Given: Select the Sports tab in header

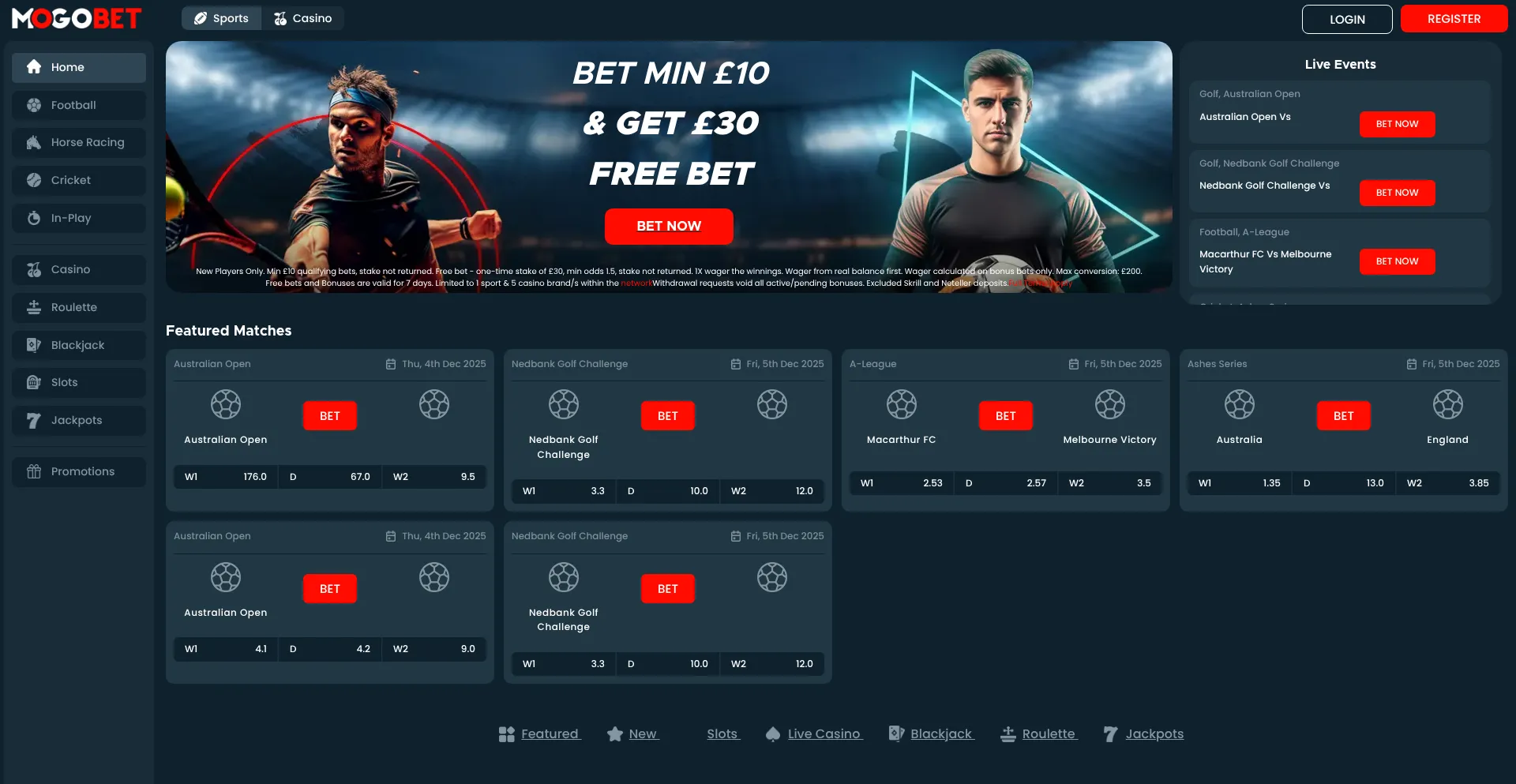Looking at the screenshot, I should [222, 18].
